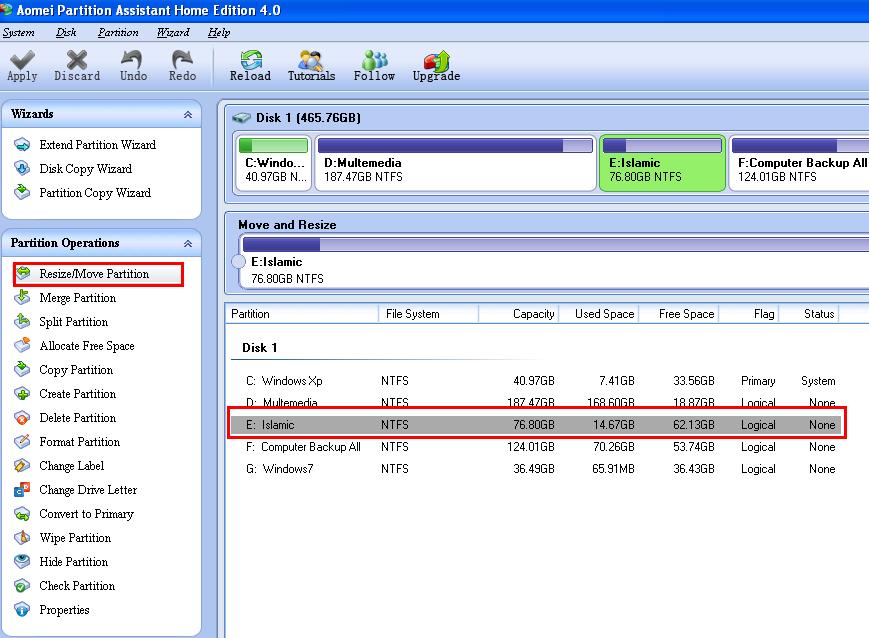Select Hide Partition operation

pyautogui.click(x=73, y=562)
